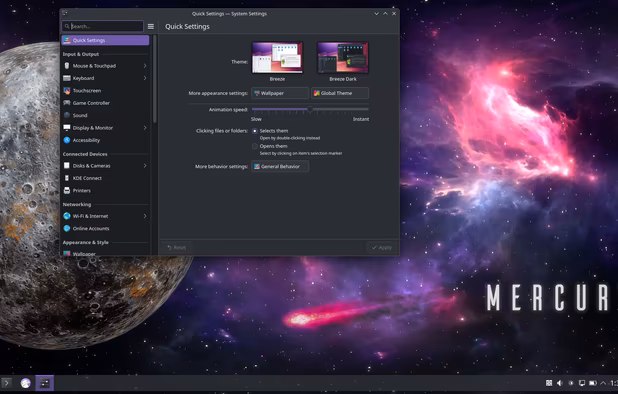Click the Accessibility sidebar icon
Image resolution: width=618 pixels, height=394 pixels.
coord(67,140)
